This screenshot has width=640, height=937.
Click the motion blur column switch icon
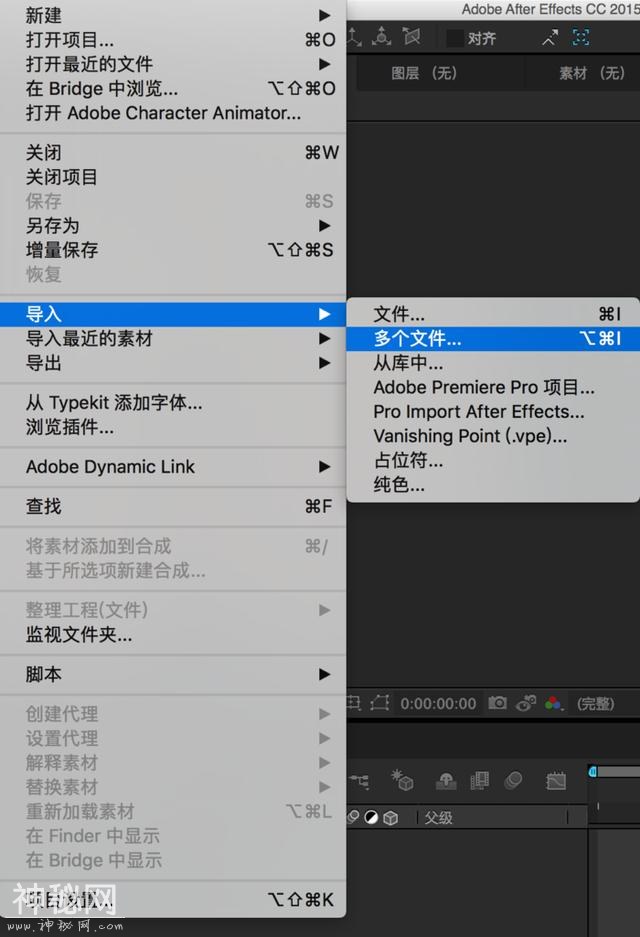(x=354, y=817)
